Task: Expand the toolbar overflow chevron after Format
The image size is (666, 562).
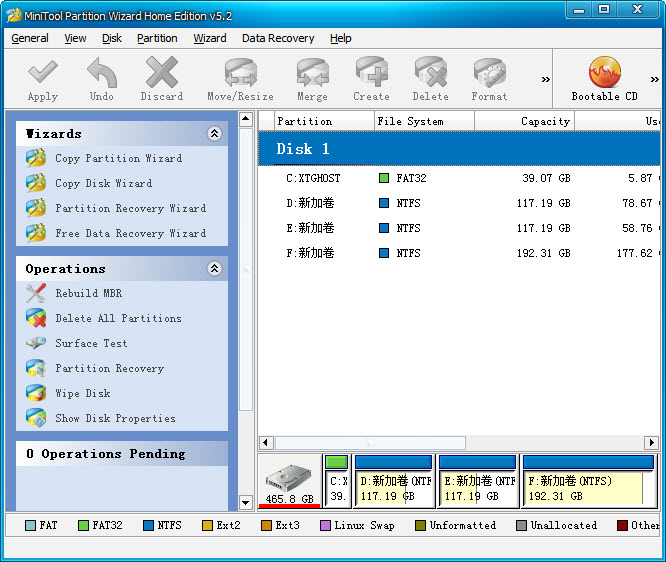Action: [x=546, y=79]
